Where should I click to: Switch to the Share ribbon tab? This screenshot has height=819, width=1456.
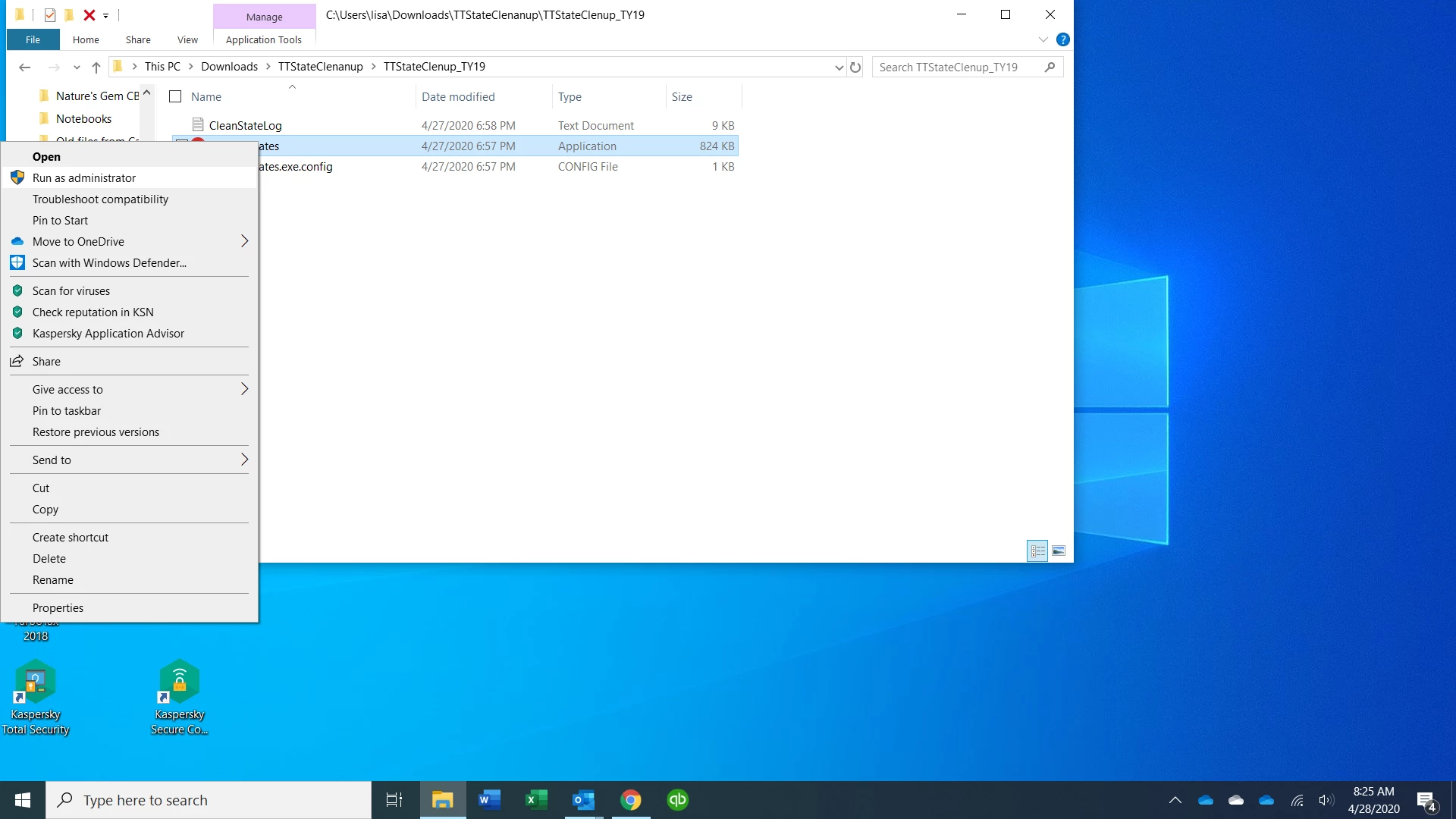138,39
